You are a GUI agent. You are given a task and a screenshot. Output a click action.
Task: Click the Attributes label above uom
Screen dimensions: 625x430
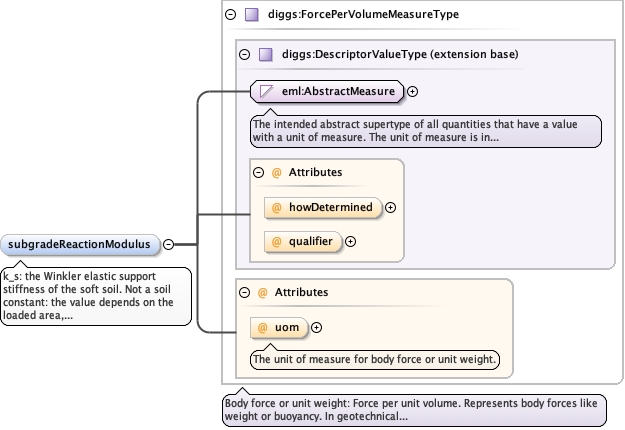point(301,293)
